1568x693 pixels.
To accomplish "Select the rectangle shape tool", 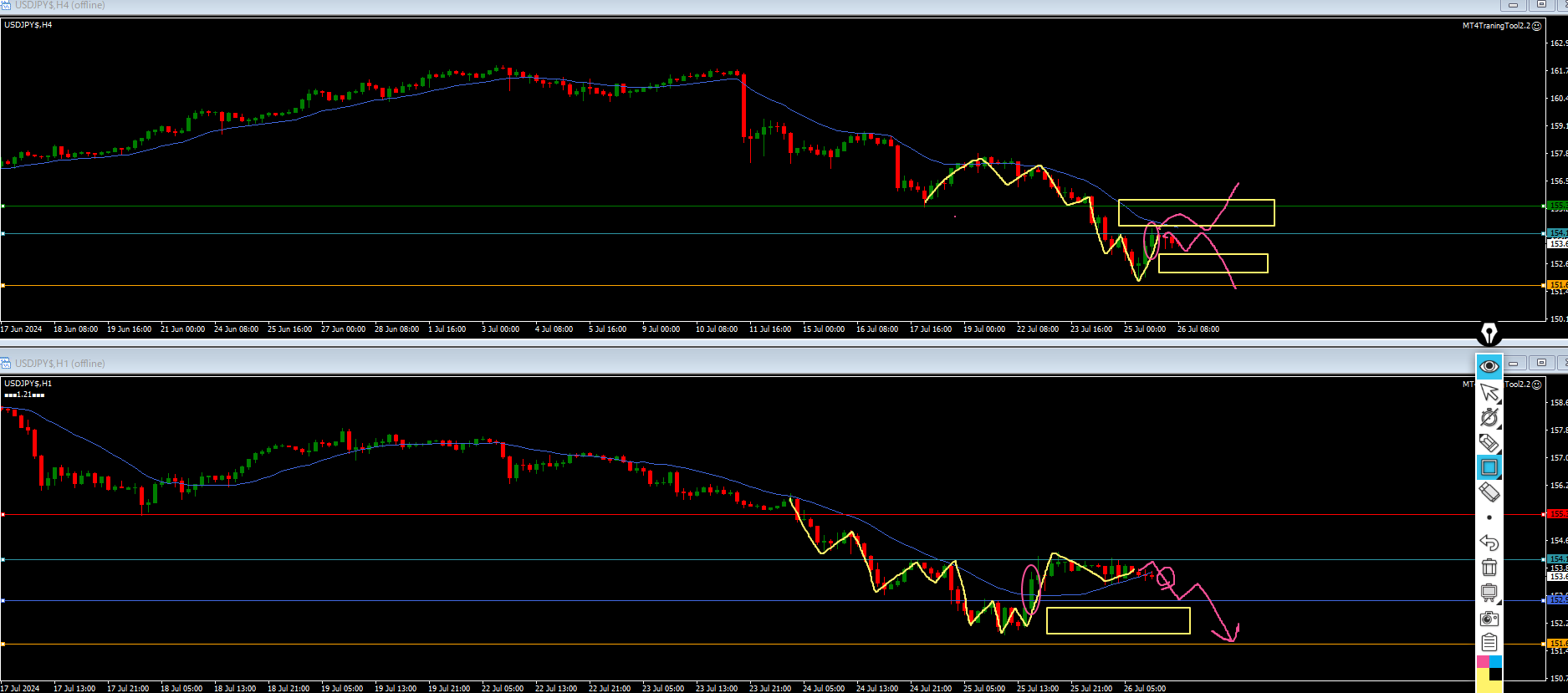I will click(x=1489, y=467).
